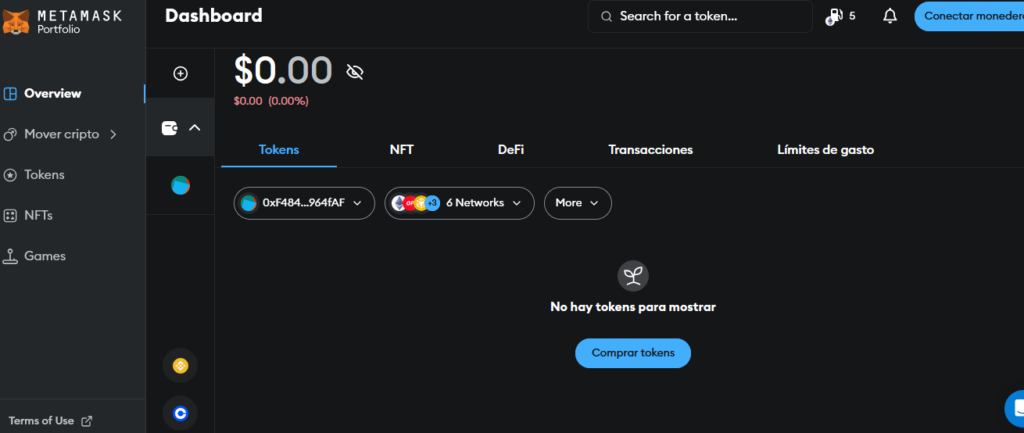The image size is (1024, 433).
Task: Click the Comprar tokens button
Action: (x=633, y=353)
